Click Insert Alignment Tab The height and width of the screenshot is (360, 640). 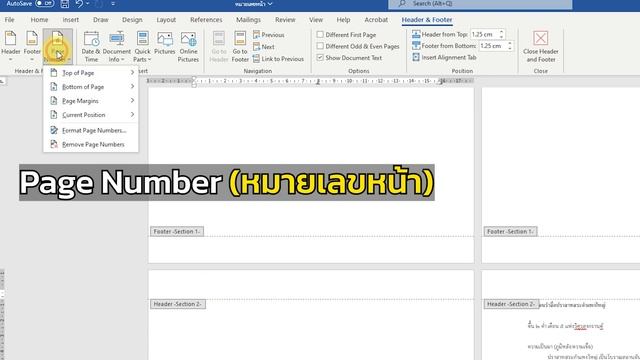click(x=444, y=58)
